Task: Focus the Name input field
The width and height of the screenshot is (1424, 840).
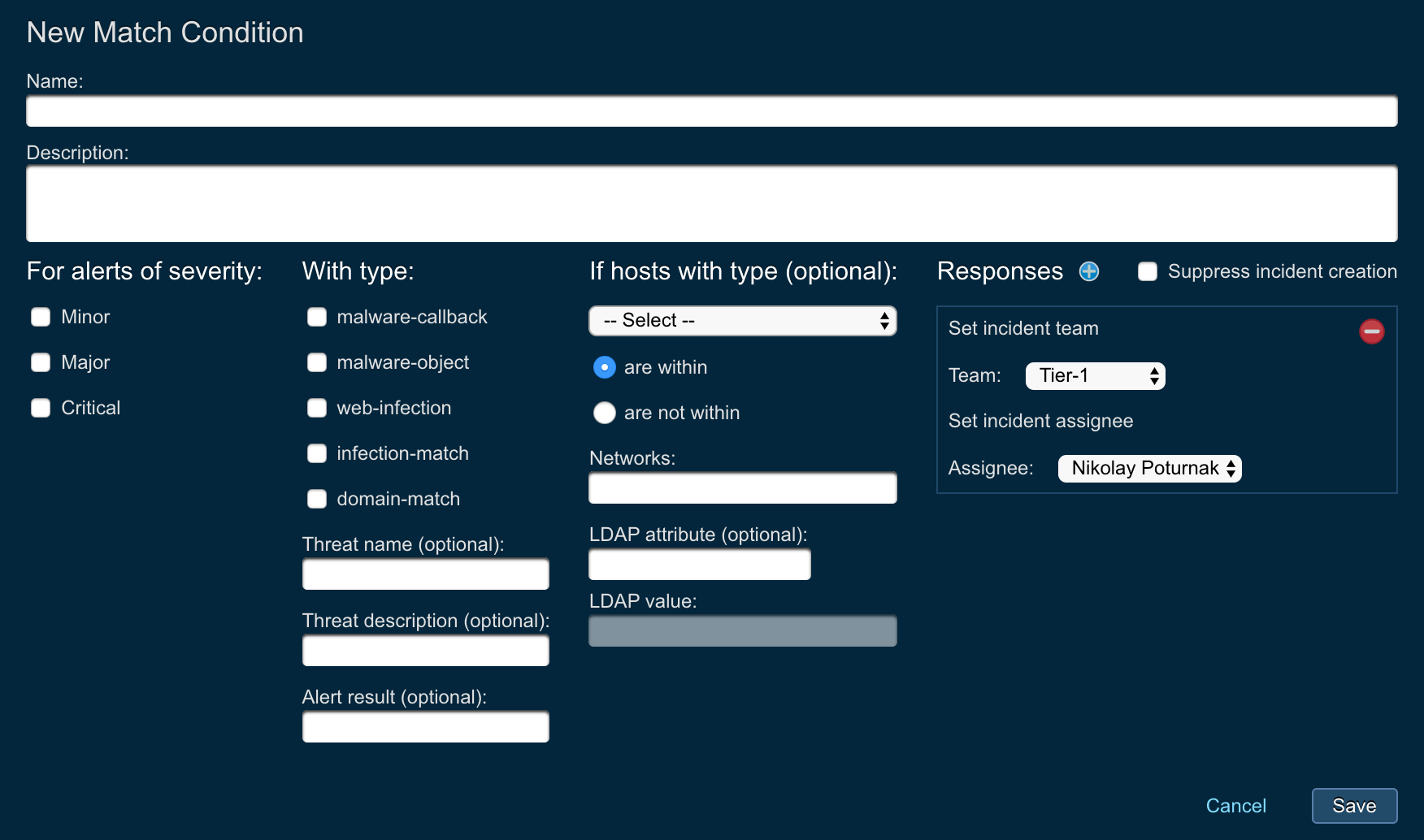Action: [711, 111]
